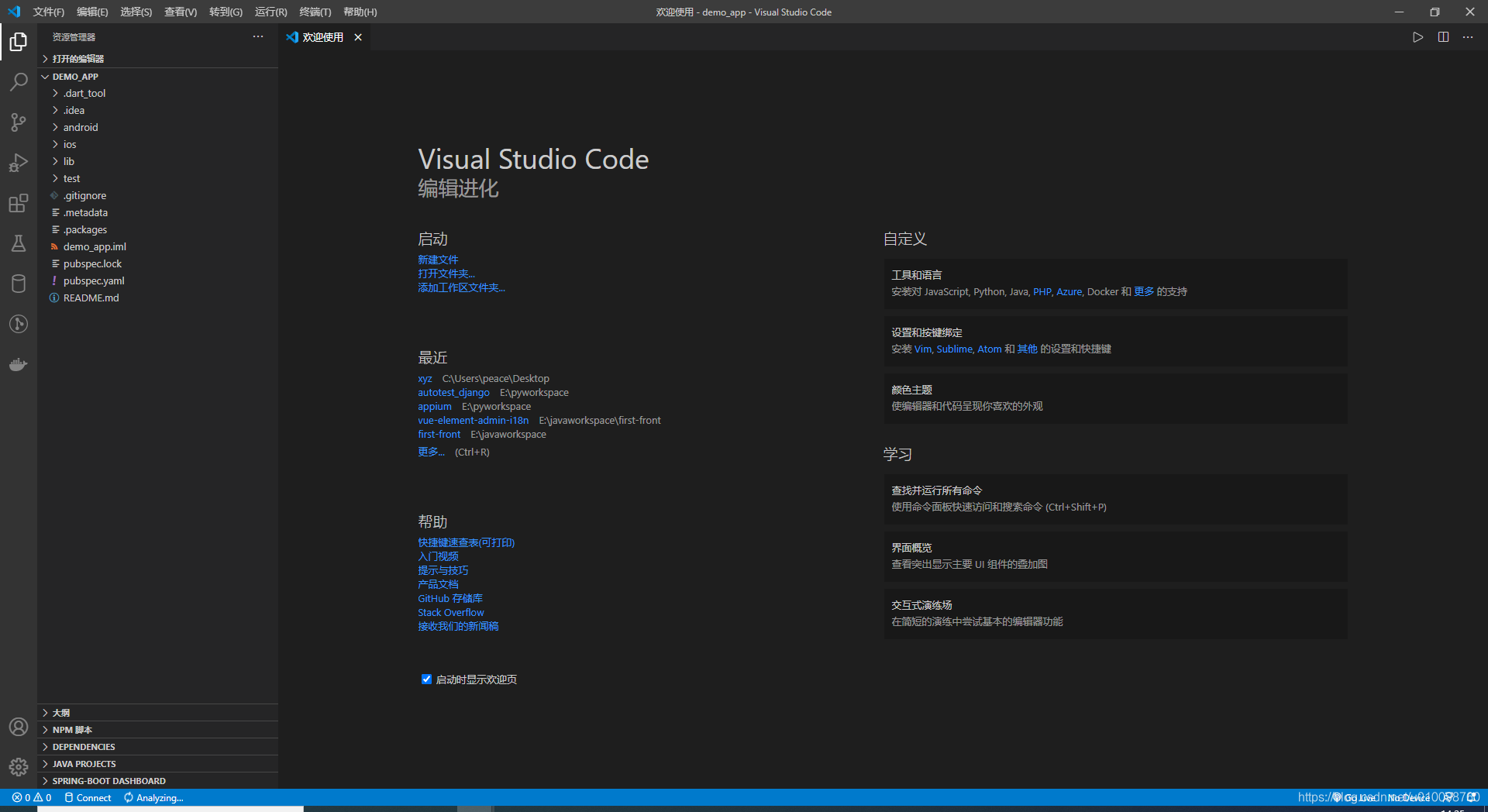Open the Run and Debug view icon
This screenshot has width=1488, height=812.
click(x=19, y=163)
